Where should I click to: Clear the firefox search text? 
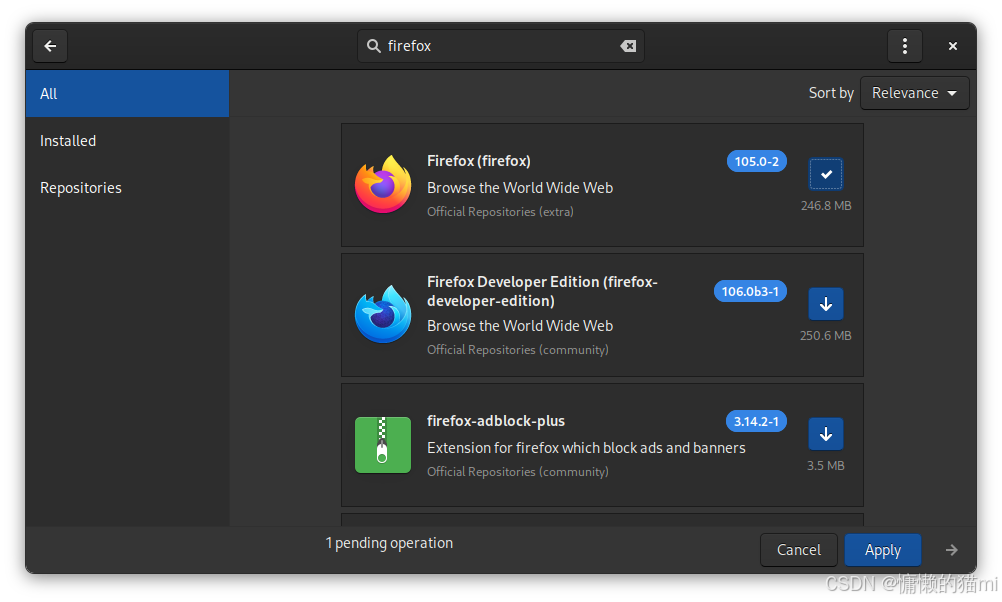tap(628, 46)
